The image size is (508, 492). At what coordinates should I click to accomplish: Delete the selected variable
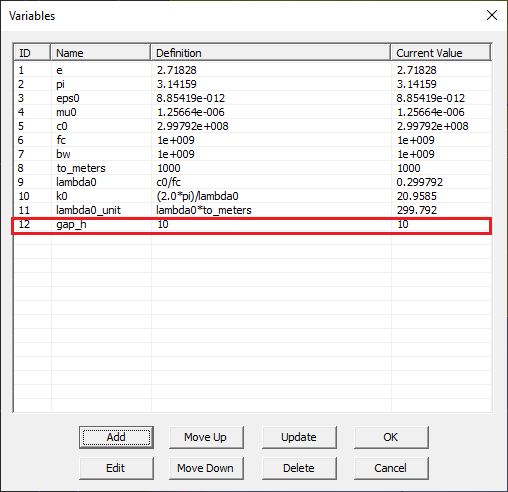tap(299, 468)
